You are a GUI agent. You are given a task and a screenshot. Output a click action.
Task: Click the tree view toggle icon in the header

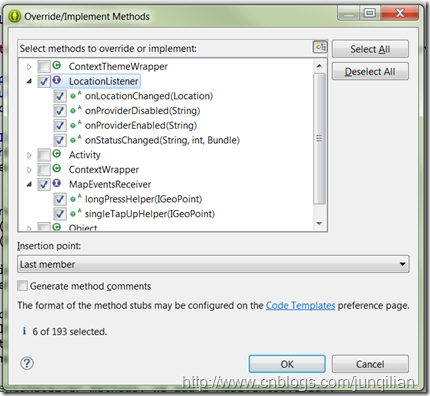pyautogui.click(x=320, y=47)
